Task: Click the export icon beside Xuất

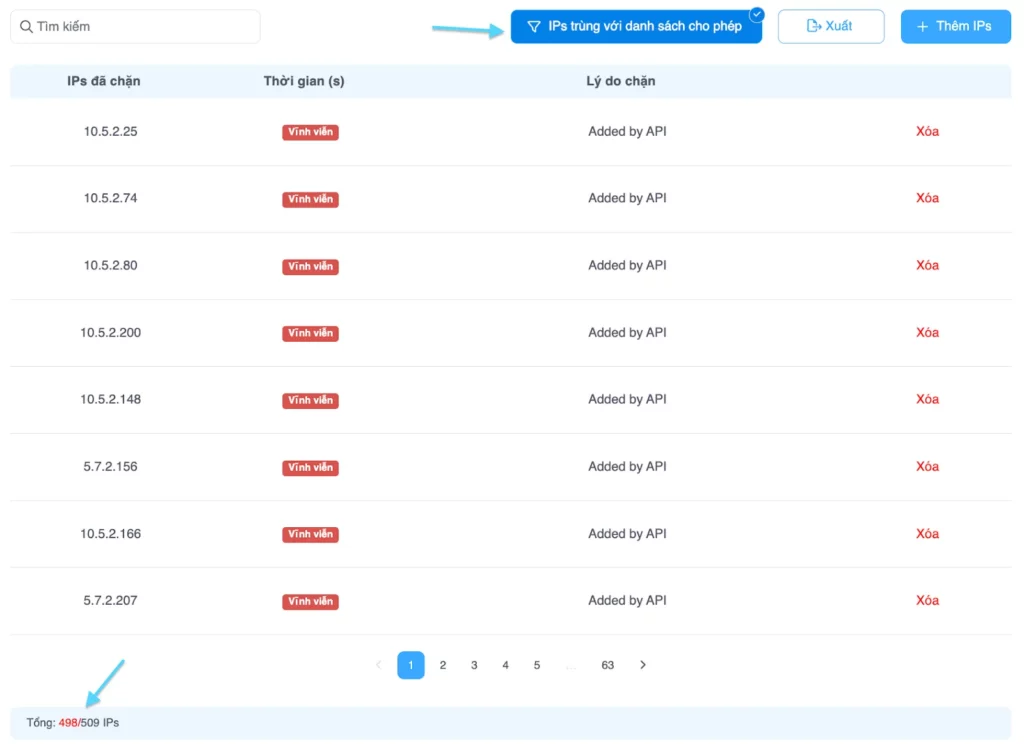Action: (814, 27)
